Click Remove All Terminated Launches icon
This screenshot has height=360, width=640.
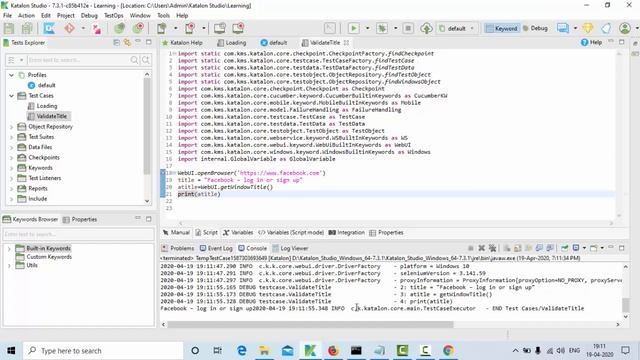[493, 248]
